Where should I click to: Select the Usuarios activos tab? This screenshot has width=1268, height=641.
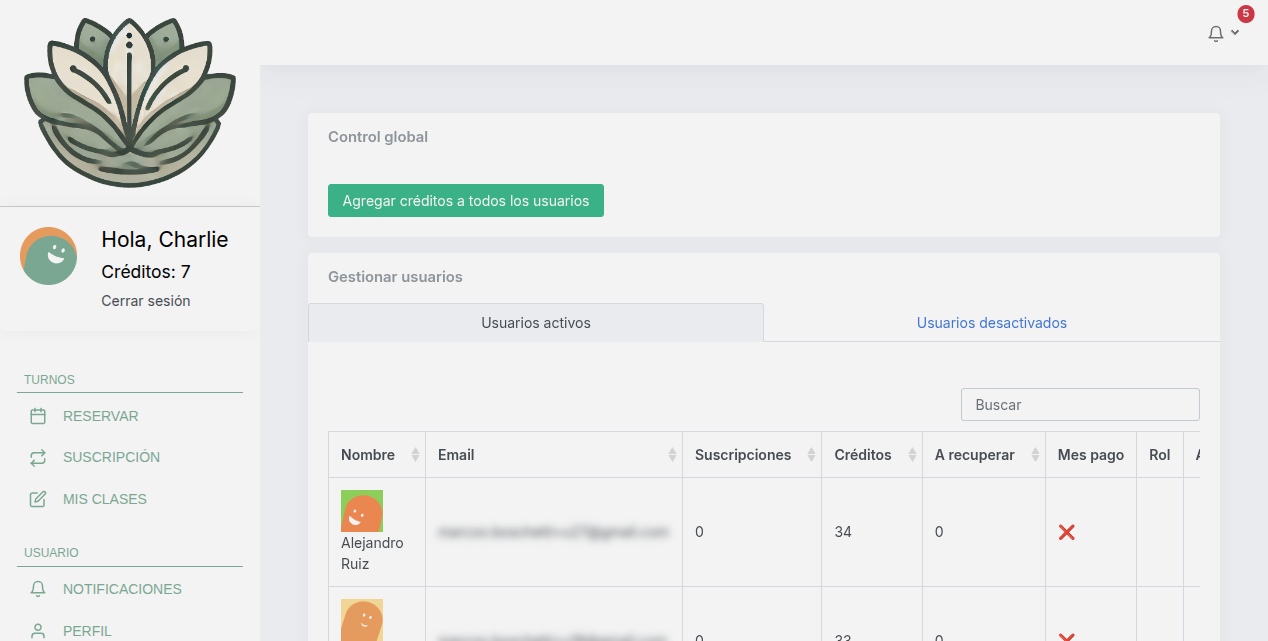coord(535,323)
